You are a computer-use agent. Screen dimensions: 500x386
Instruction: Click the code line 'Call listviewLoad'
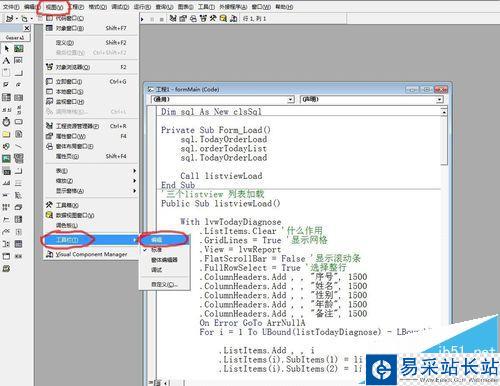221,176
